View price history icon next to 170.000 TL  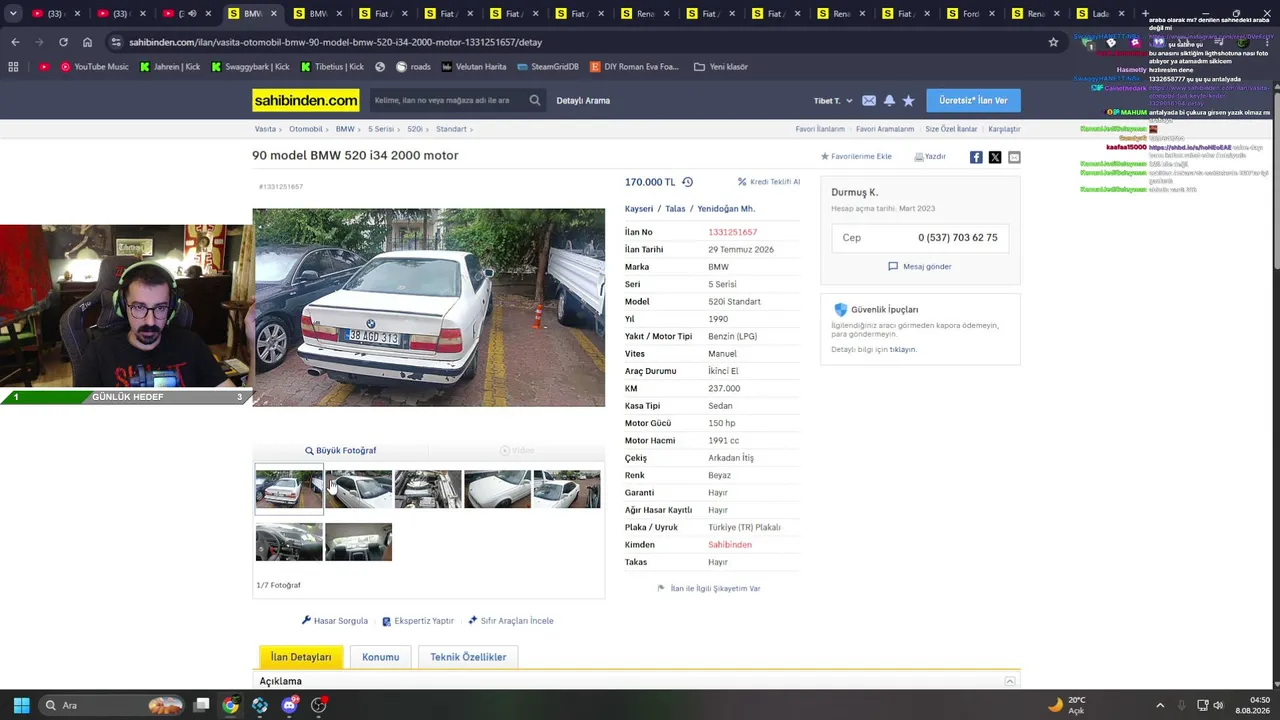click(687, 182)
